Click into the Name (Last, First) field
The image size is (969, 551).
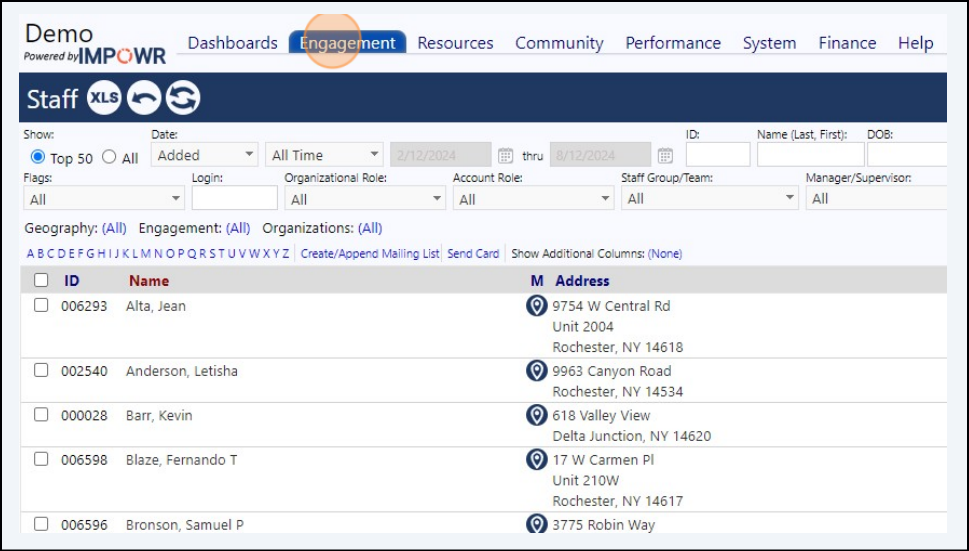[x=811, y=154]
